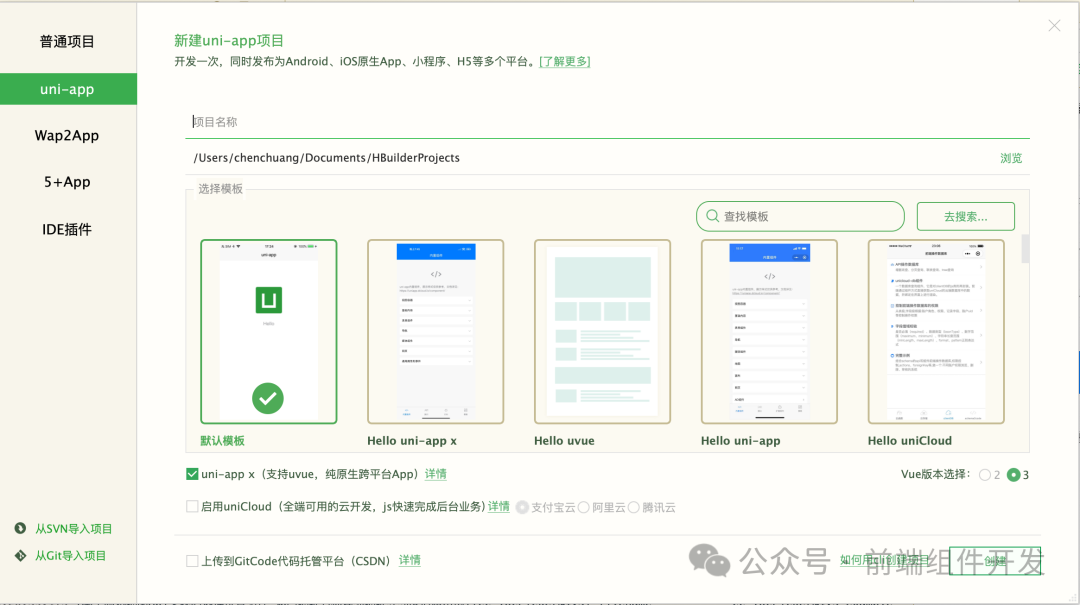
Task: Switch to the 普通项目 tab
Action: pyautogui.click(x=66, y=41)
